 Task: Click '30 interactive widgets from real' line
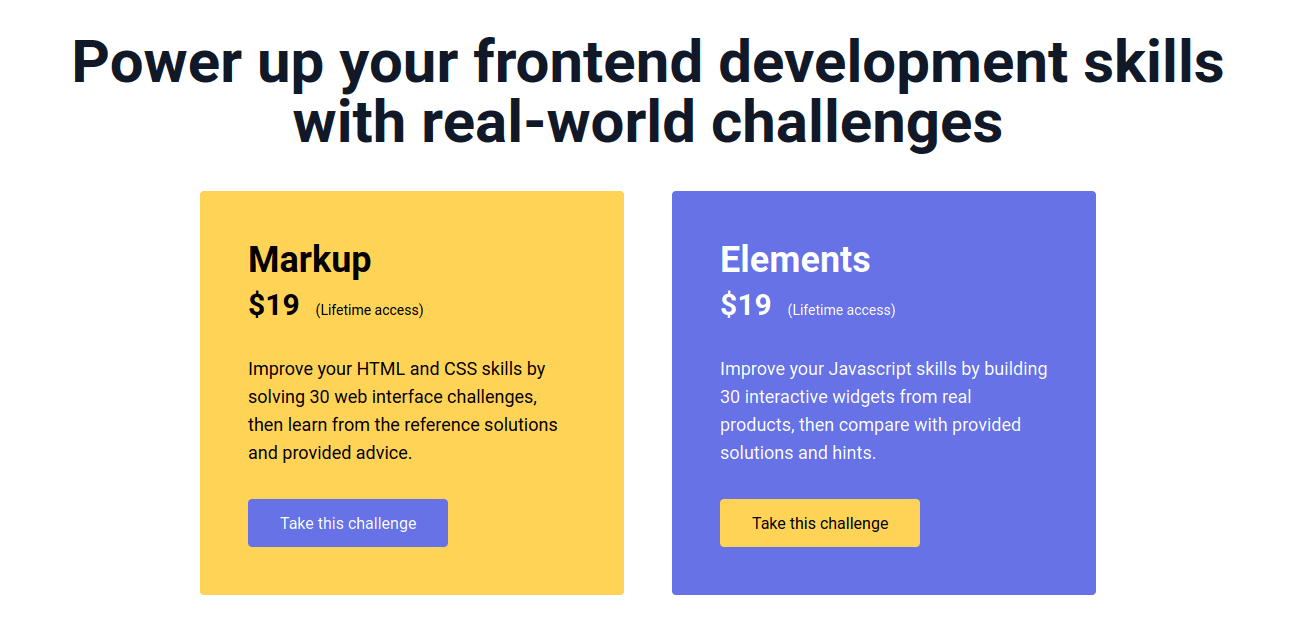[x=845, y=397]
